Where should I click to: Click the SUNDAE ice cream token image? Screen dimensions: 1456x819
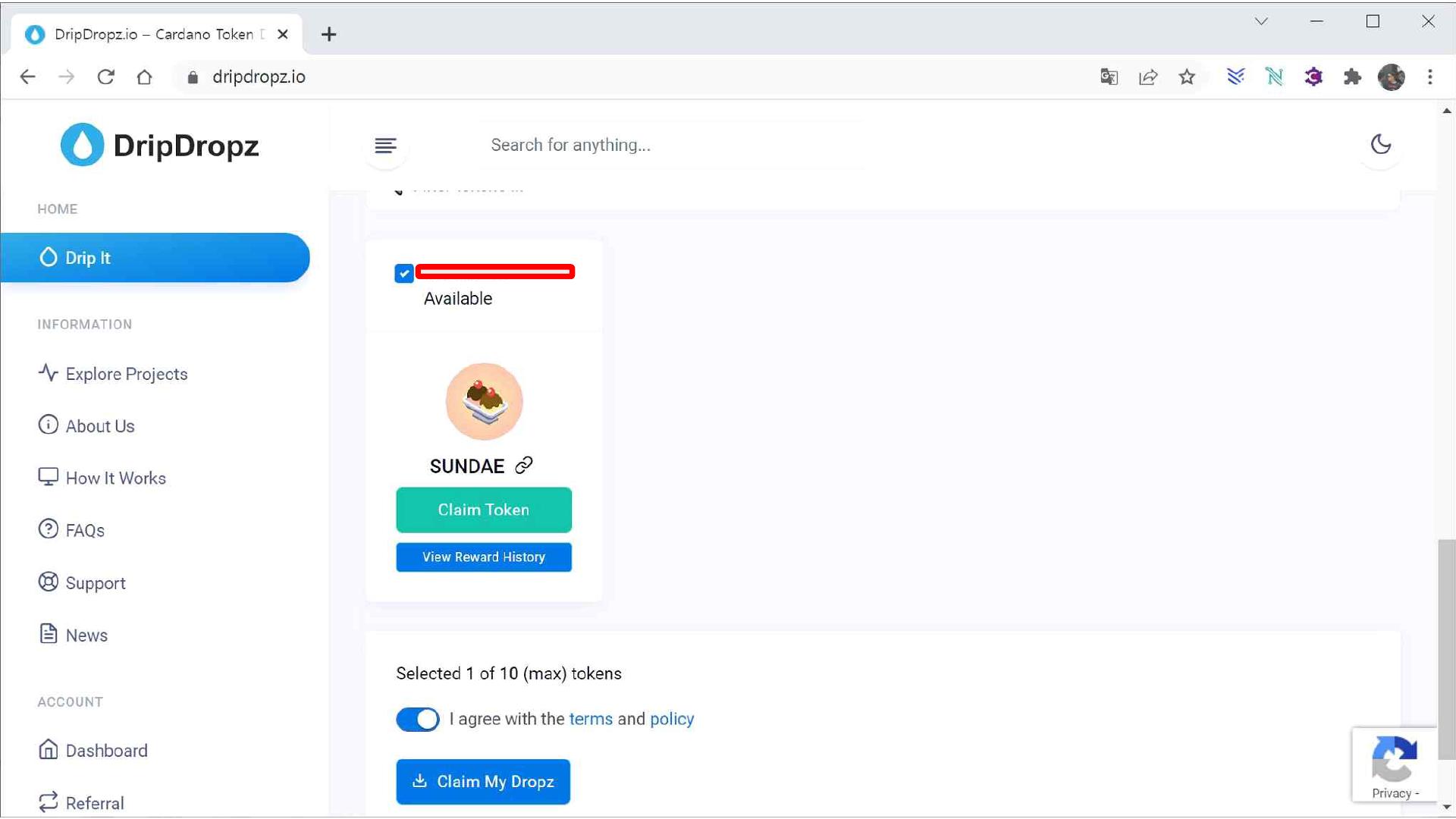[x=484, y=401]
